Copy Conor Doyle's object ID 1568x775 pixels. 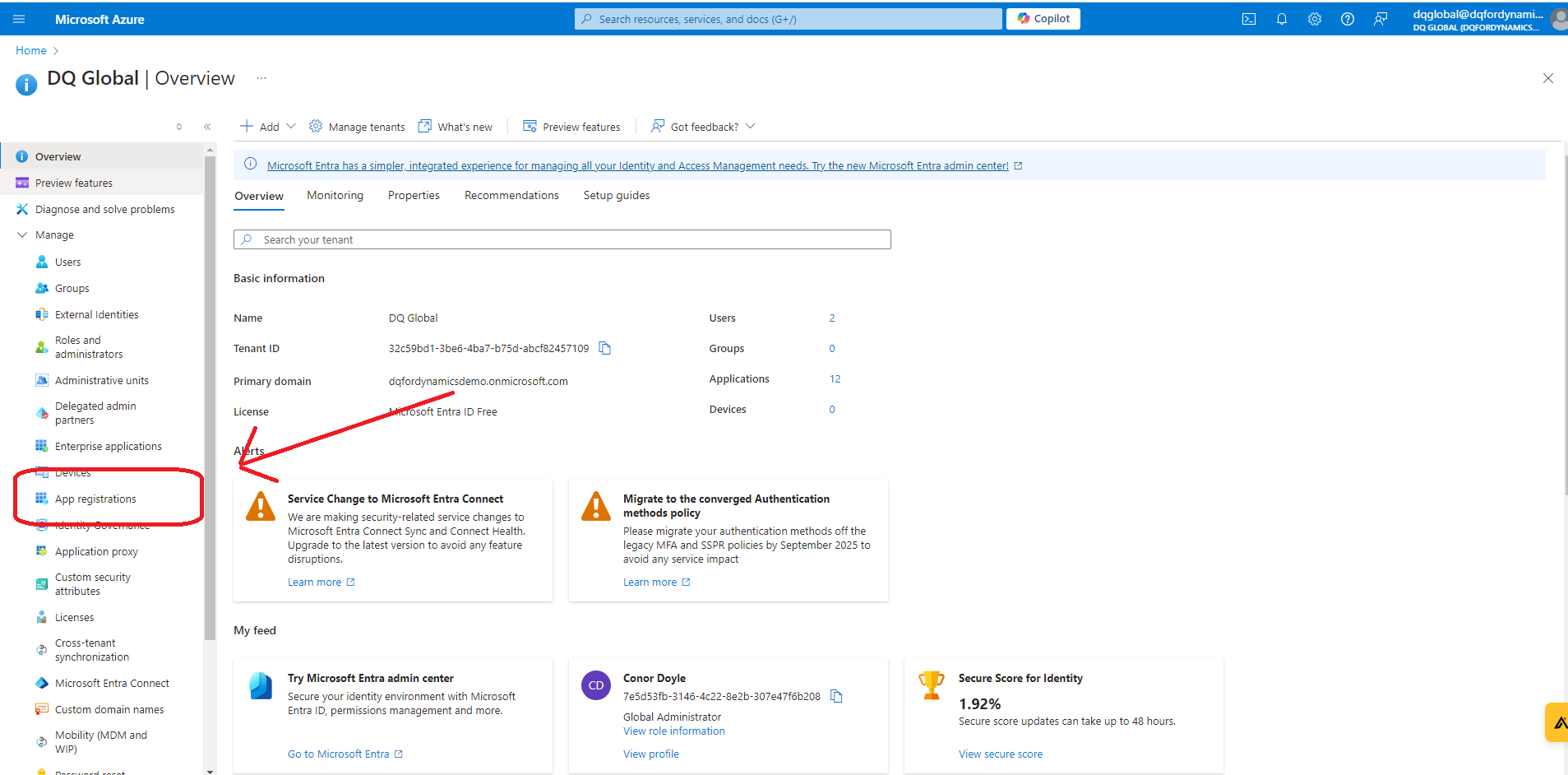836,696
